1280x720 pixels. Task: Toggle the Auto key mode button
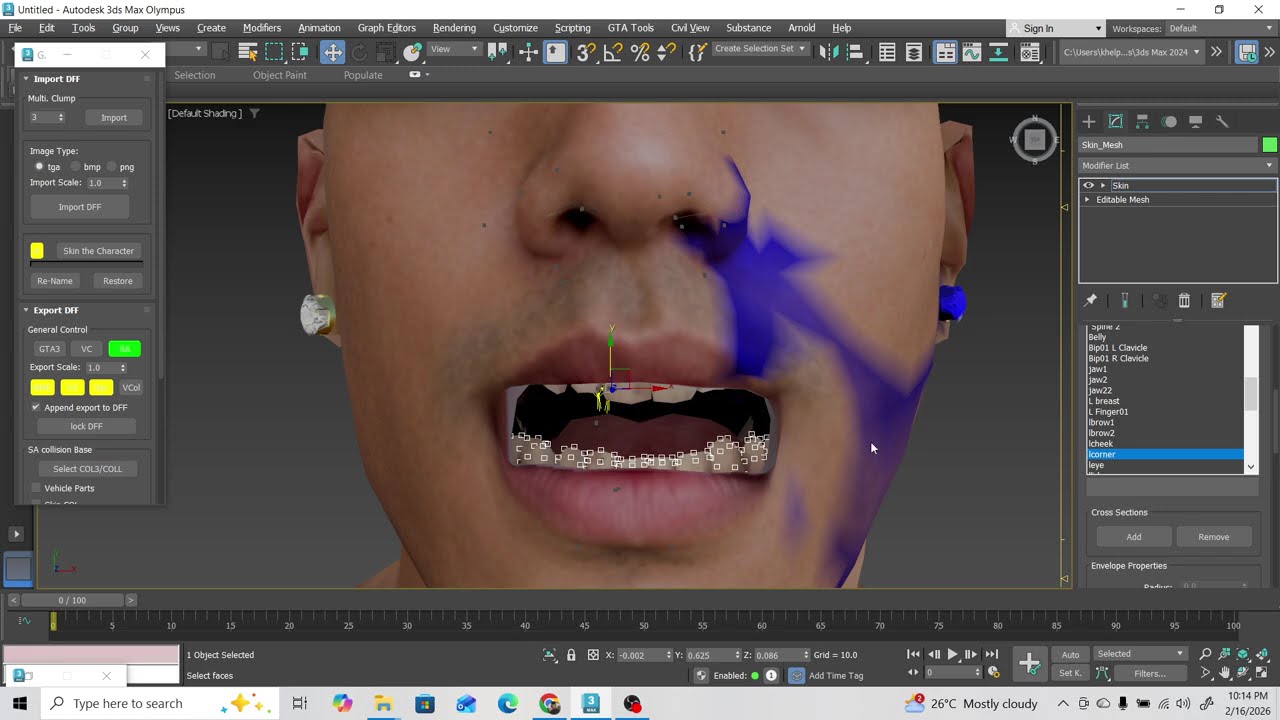pos(1071,655)
